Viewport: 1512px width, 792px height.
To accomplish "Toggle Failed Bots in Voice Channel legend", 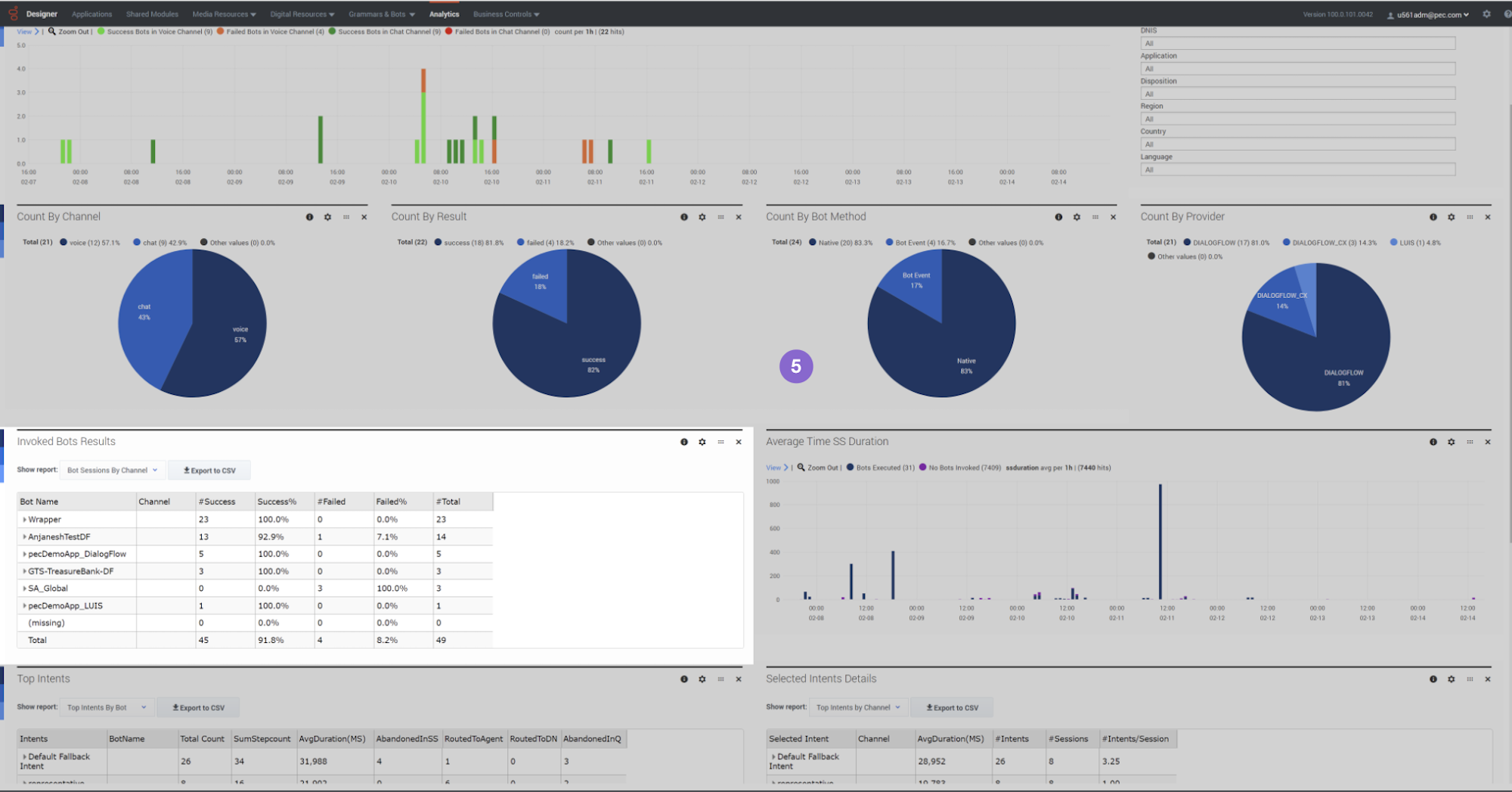I will pos(271,32).
